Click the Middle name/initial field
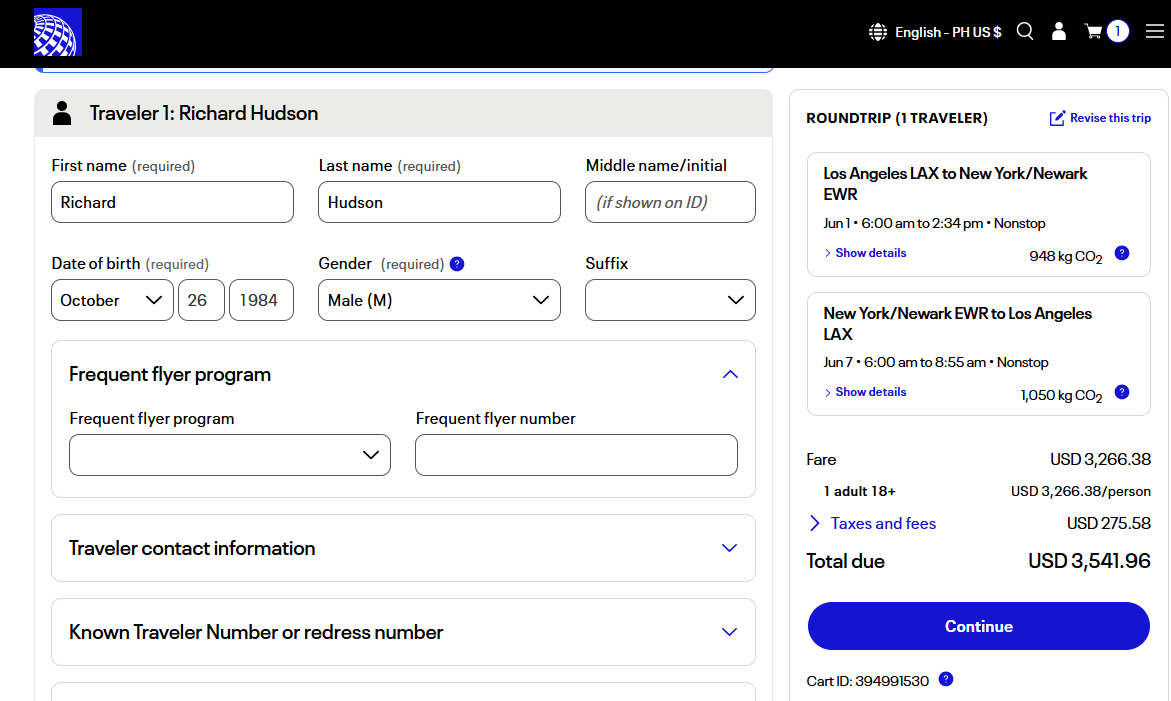Viewport: 1171px width, 701px height. point(670,202)
